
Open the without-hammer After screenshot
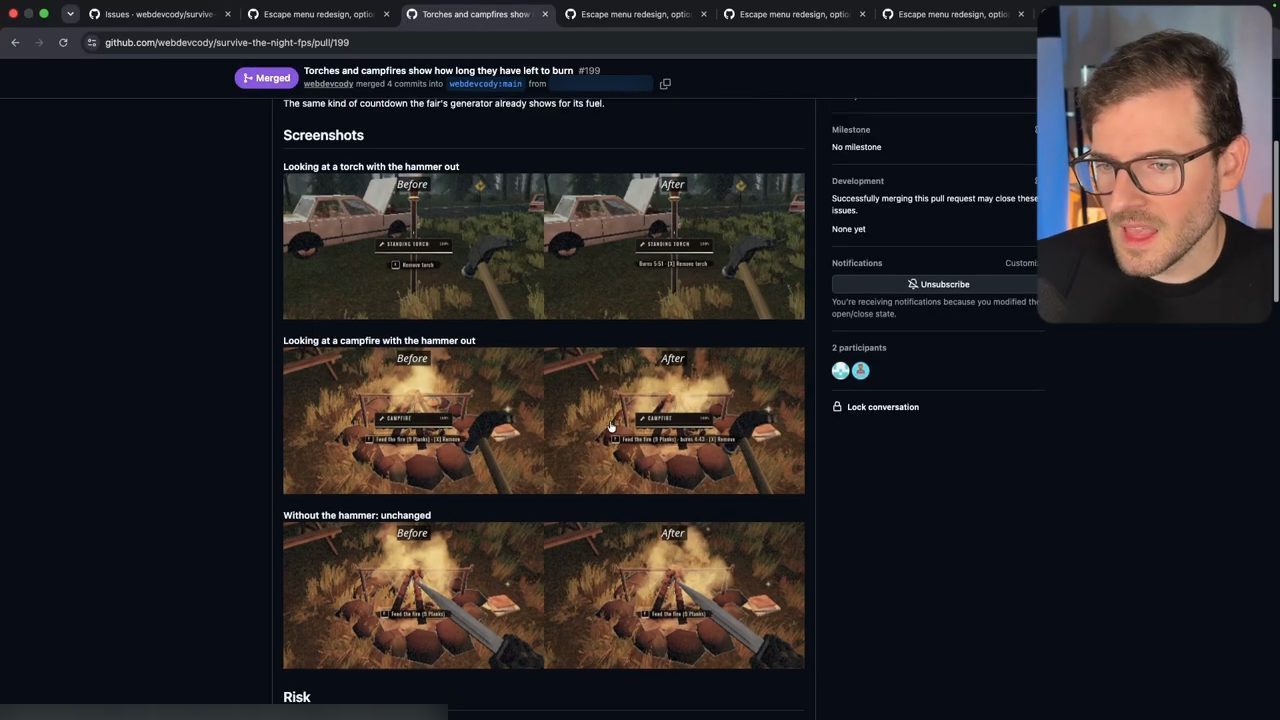click(x=674, y=596)
